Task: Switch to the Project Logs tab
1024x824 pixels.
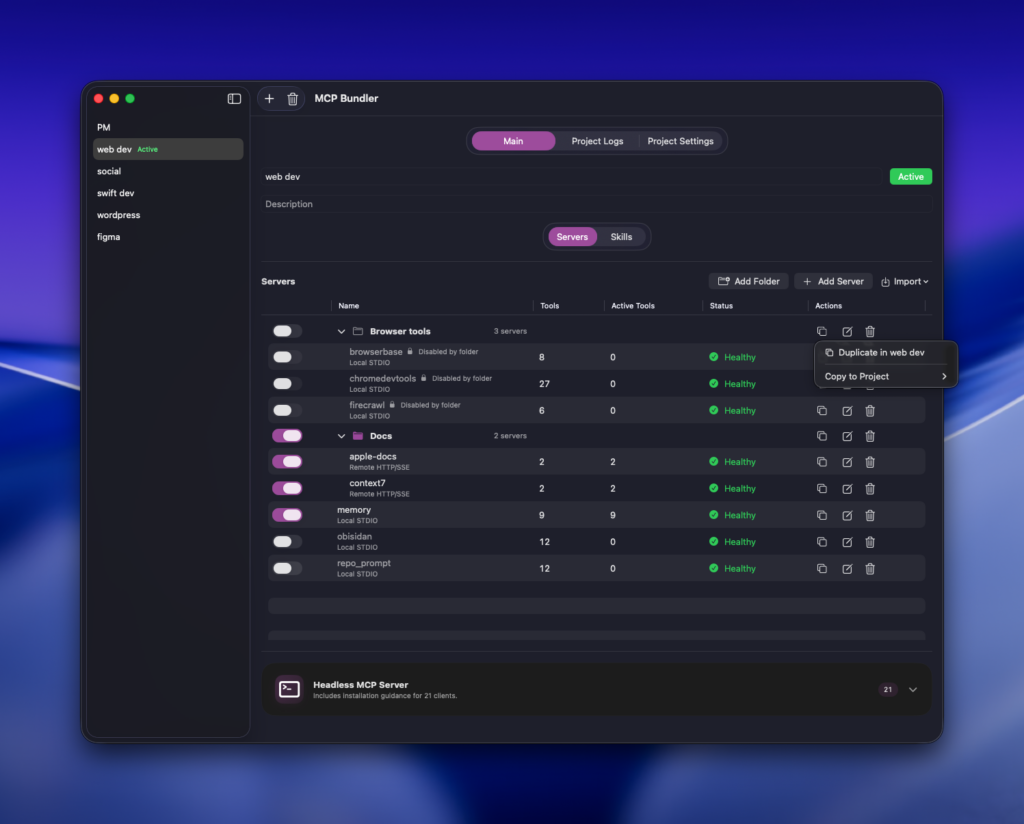Action: point(597,141)
